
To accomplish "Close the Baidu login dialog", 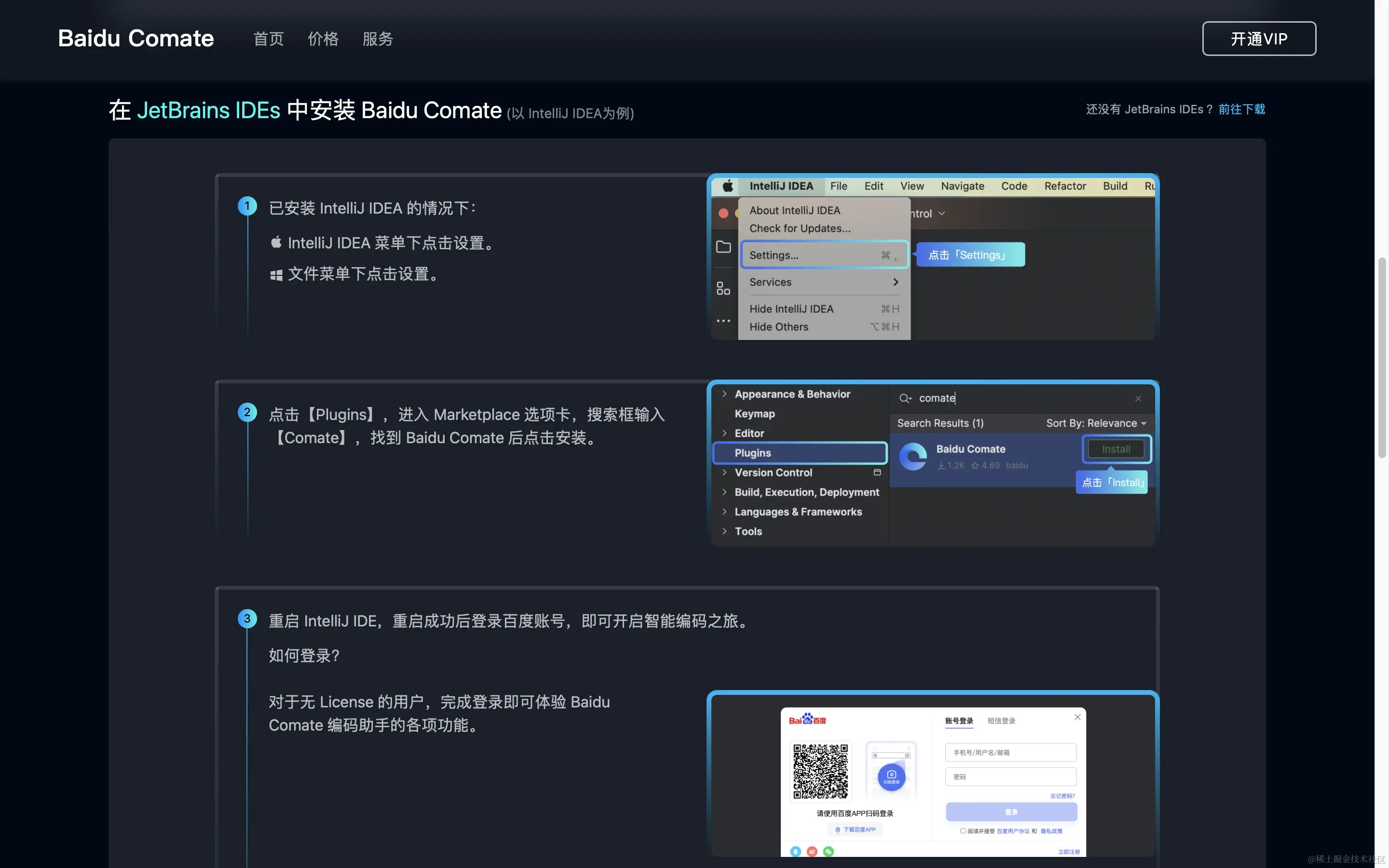I will [1077, 717].
